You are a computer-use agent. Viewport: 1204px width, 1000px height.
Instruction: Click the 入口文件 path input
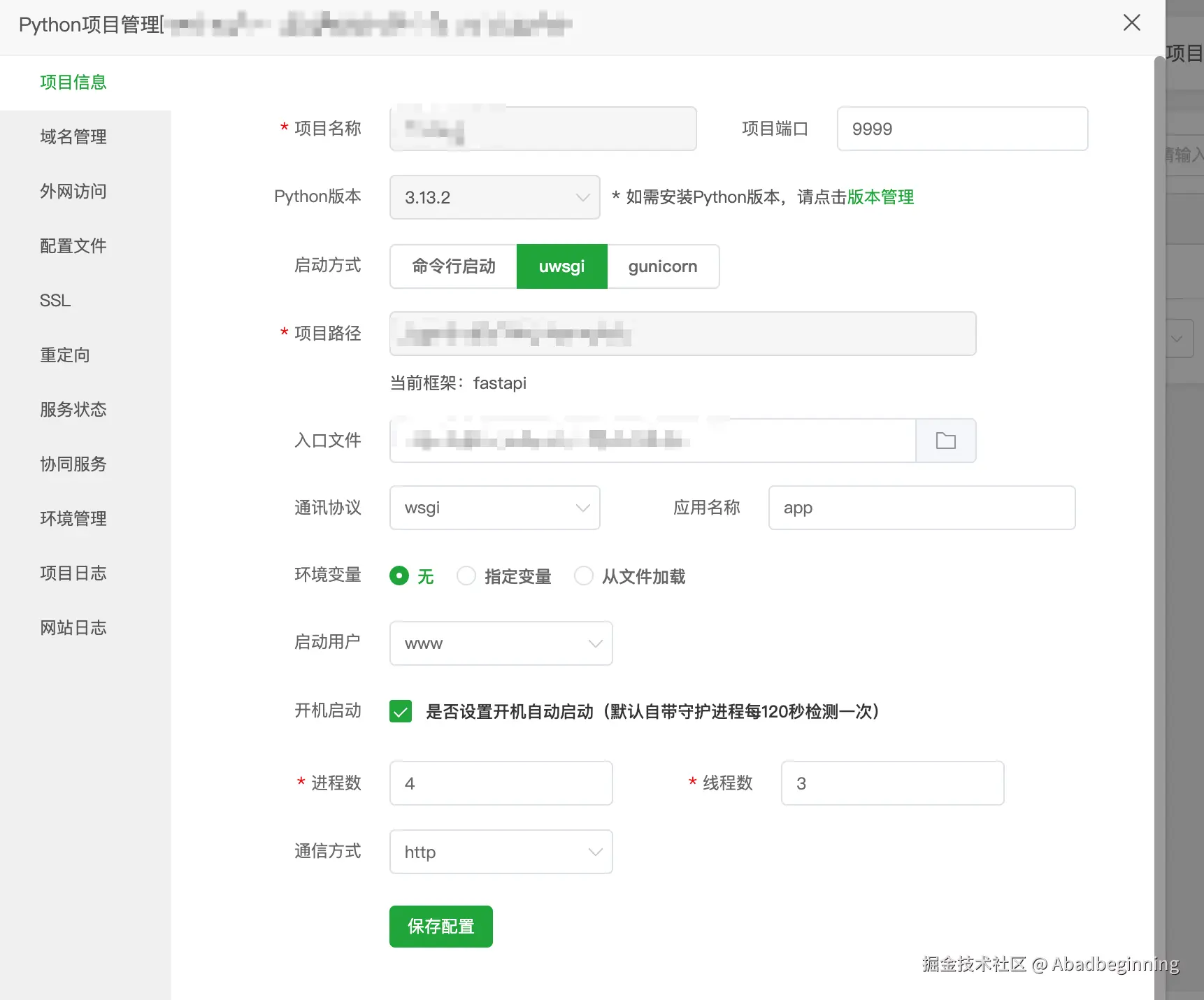coord(653,441)
